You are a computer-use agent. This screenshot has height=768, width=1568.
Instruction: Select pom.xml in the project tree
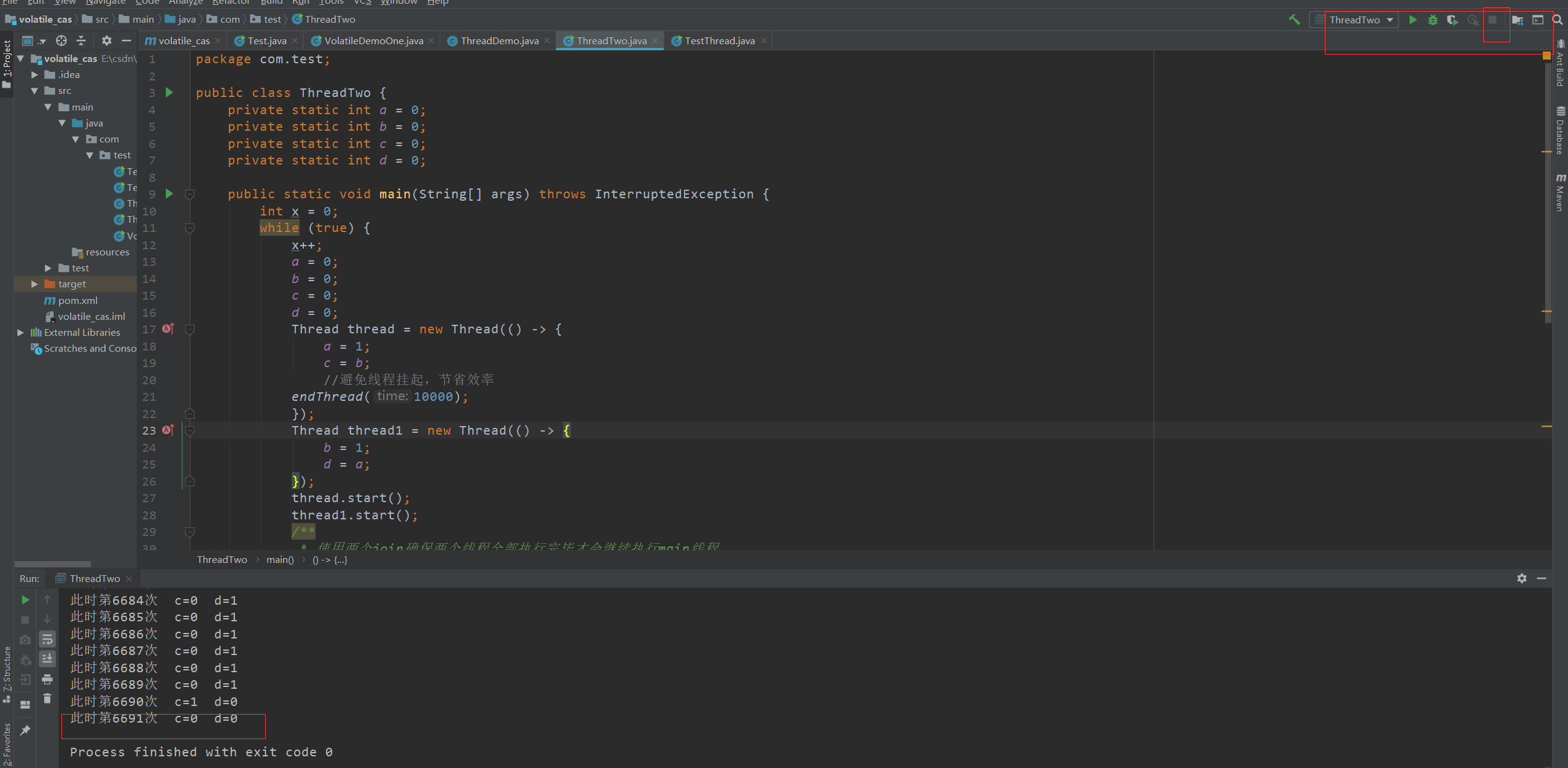[x=77, y=300]
